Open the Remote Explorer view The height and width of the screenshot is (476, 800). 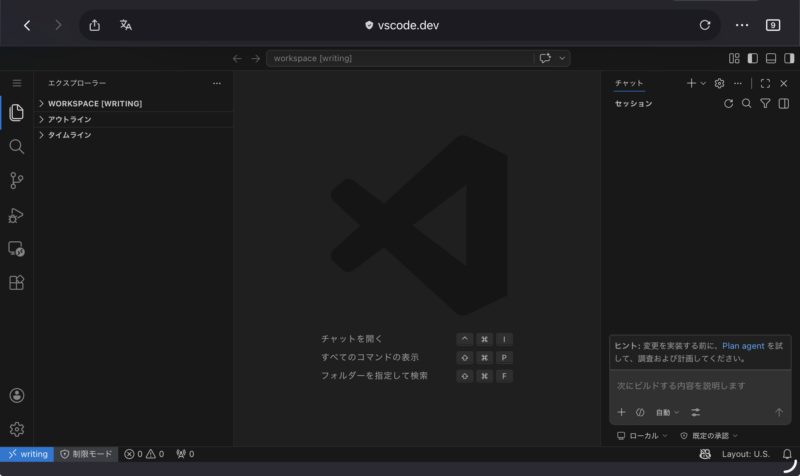pos(16,248)
